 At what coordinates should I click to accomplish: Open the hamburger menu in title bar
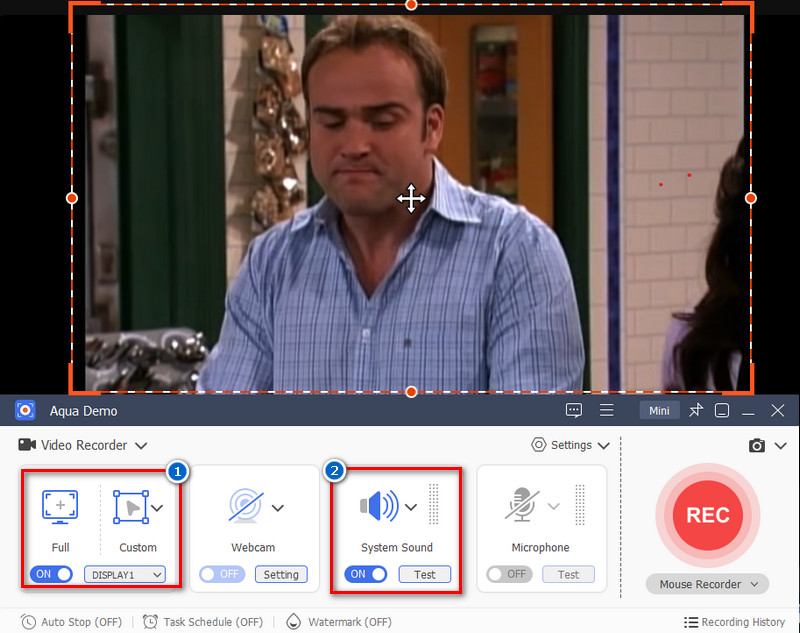point(606,410)
